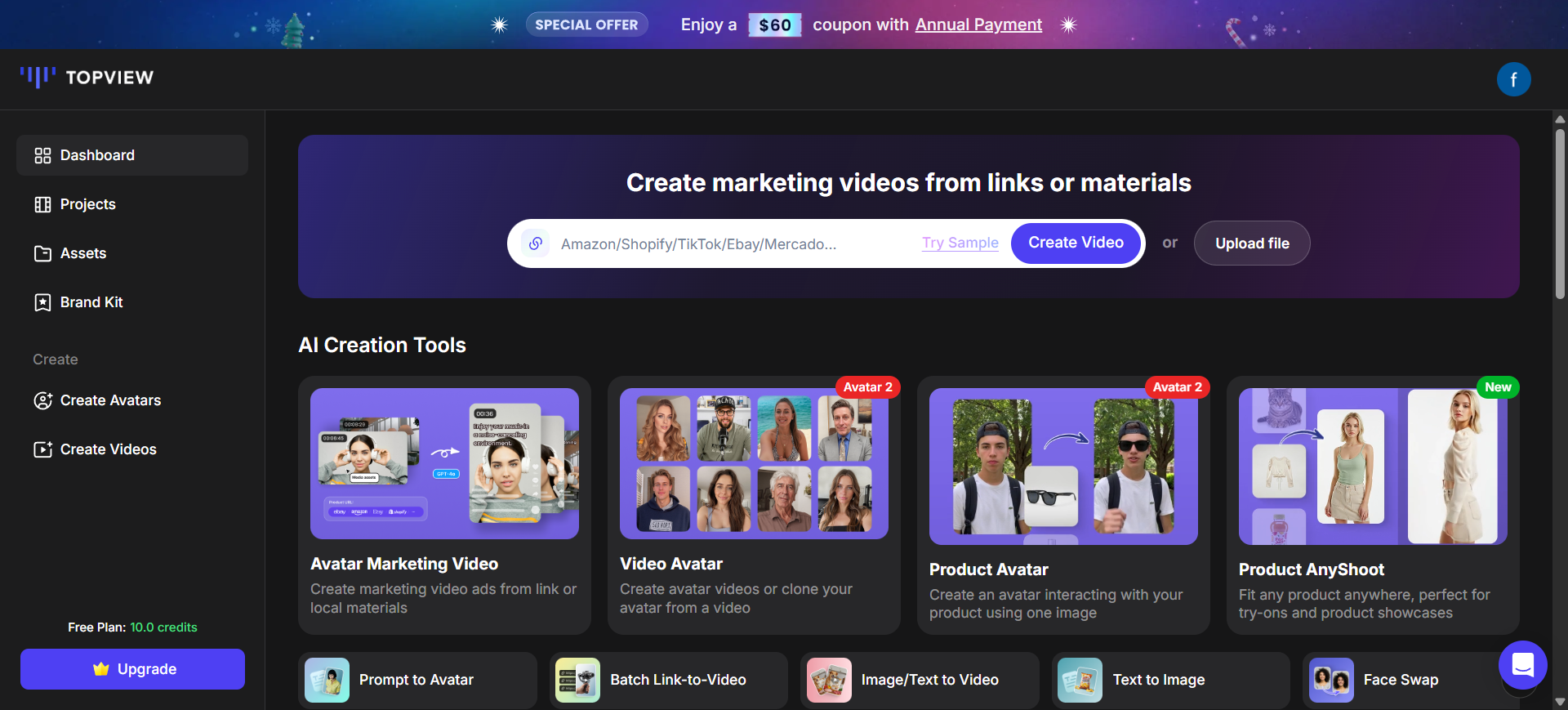Click the scrollbar down arrow
1568x710 pixels.
[1560, 702]
